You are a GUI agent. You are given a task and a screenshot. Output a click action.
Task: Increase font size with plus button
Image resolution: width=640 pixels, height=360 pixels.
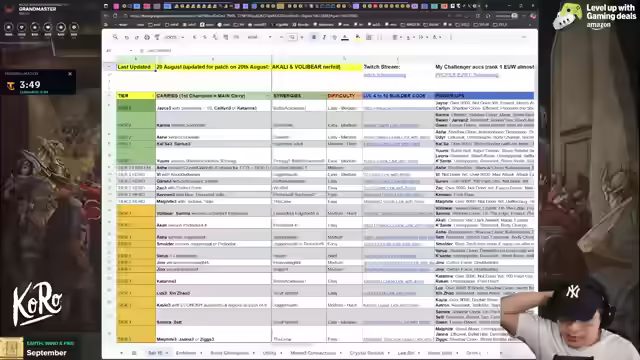click(302, 37)
